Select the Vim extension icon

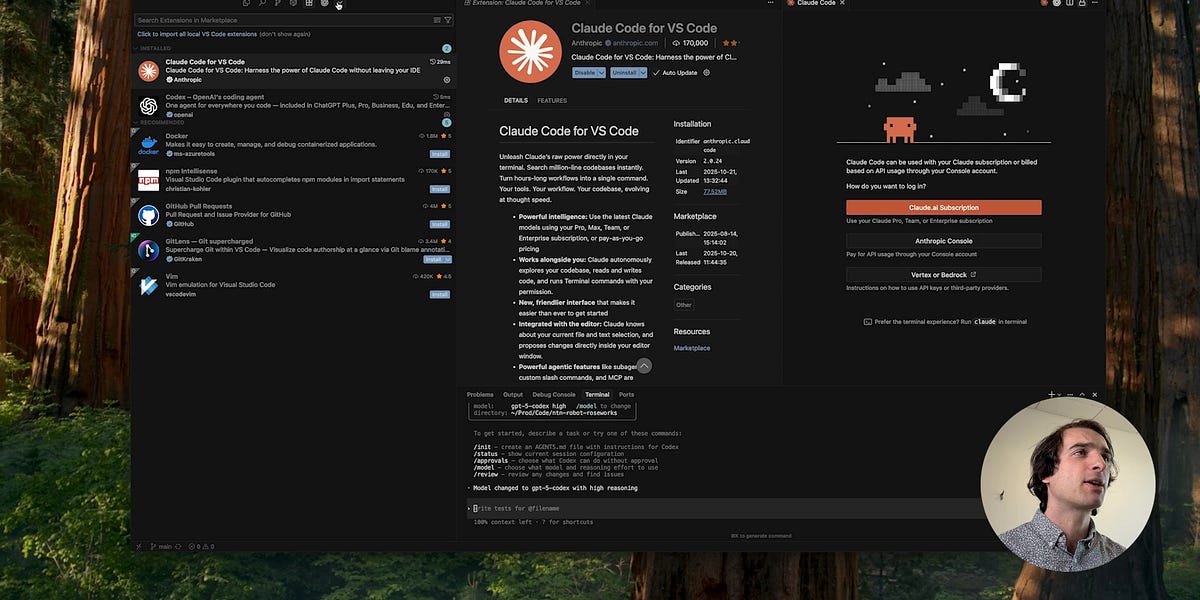150,287
